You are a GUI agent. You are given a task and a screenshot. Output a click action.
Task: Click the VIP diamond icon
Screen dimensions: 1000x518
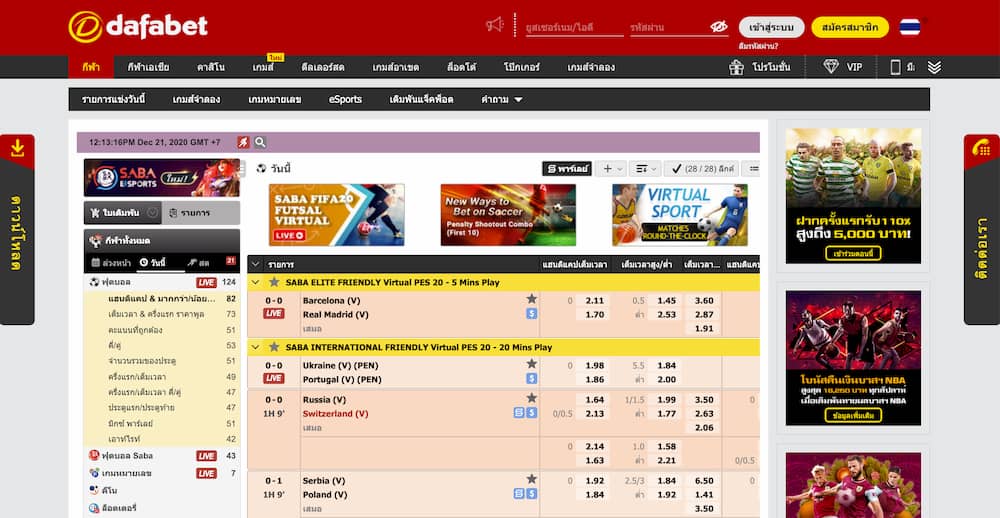click(831, 66)
